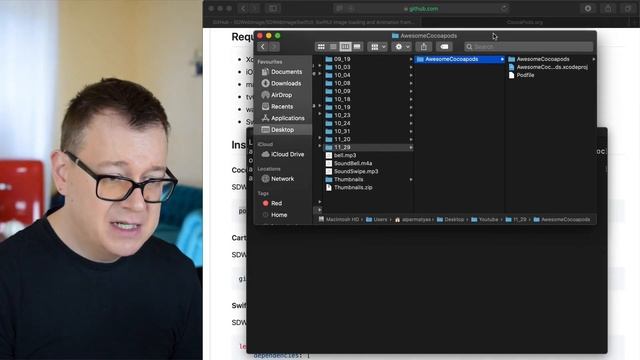640x360 pixels.
Task: Open Network in the Finder sidebar
Action: tap(282, 179)
